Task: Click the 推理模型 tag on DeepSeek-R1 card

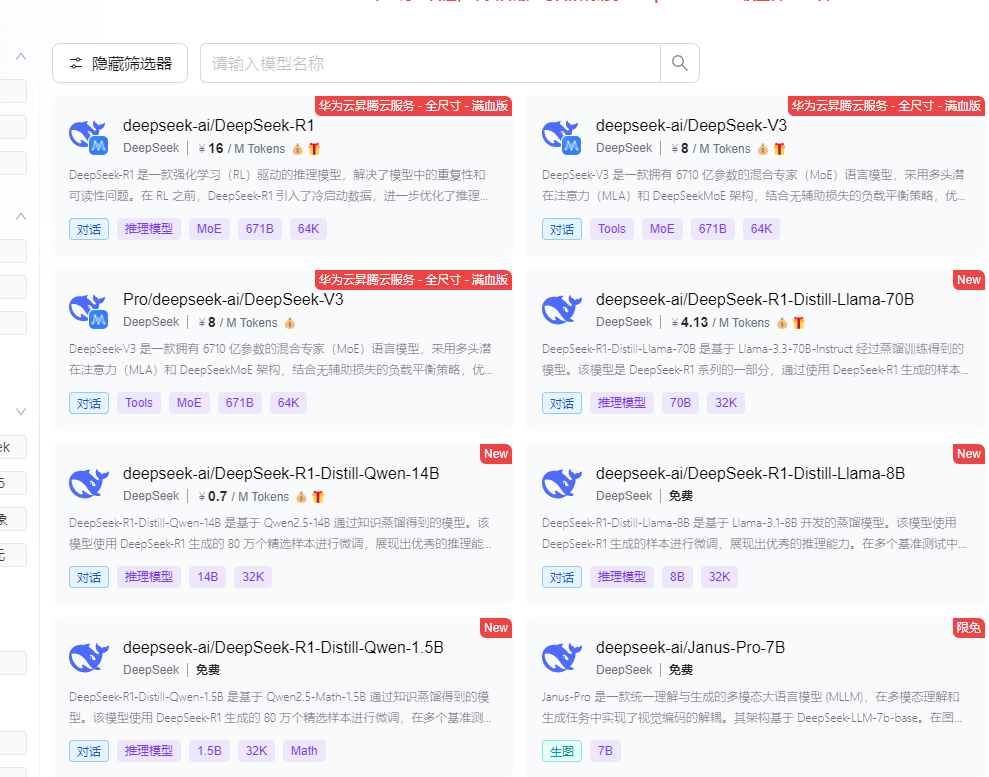Action: coord(149,229)
